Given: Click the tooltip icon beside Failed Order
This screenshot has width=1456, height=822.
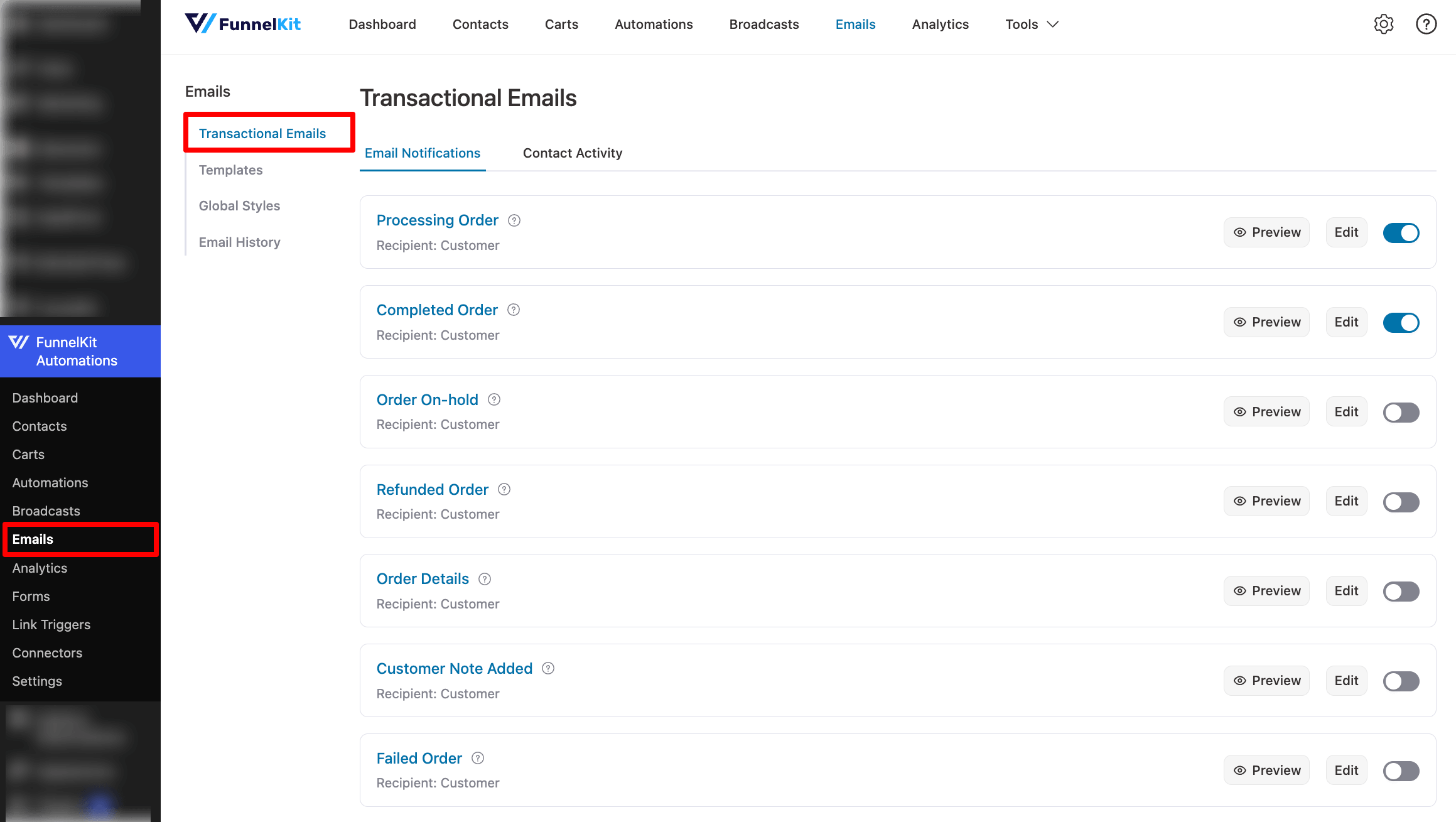Looking at the screenshot, I should pyautogui.click(x=477, y=758).
